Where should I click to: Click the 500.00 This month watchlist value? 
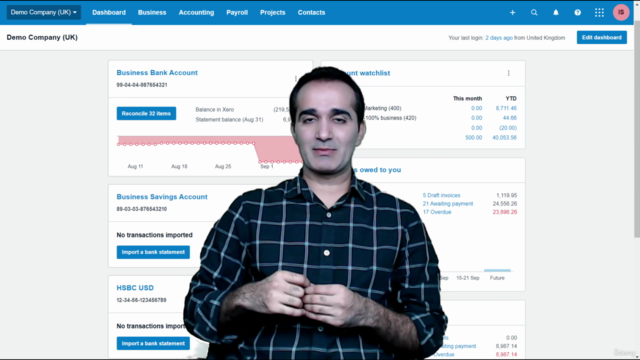[x=473, y=138]
